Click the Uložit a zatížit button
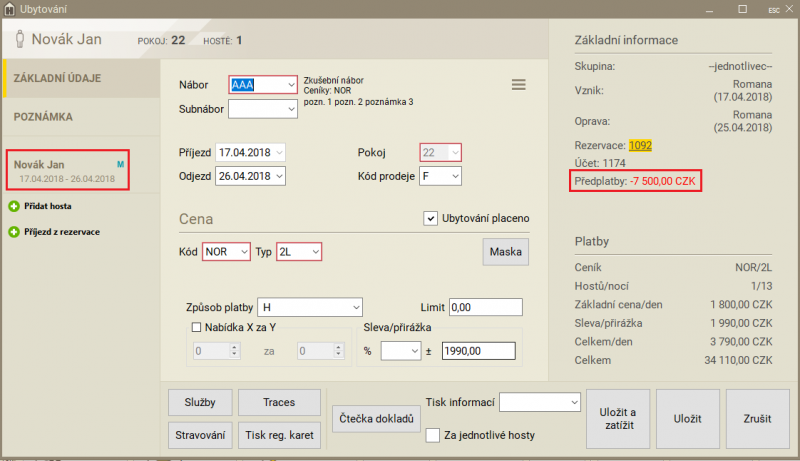800x461 pixels. (617, 419)
